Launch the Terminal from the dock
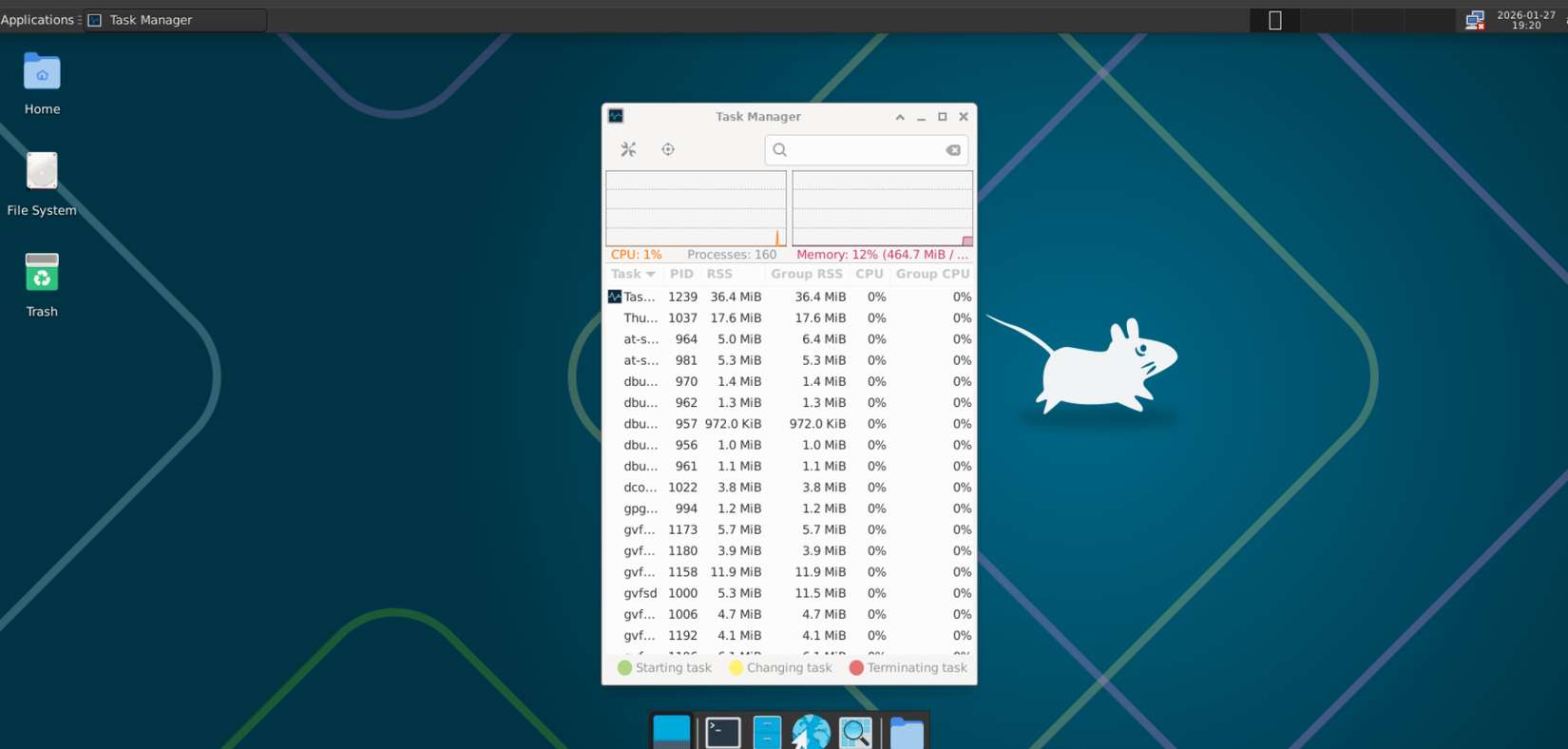 coord(722,732)
